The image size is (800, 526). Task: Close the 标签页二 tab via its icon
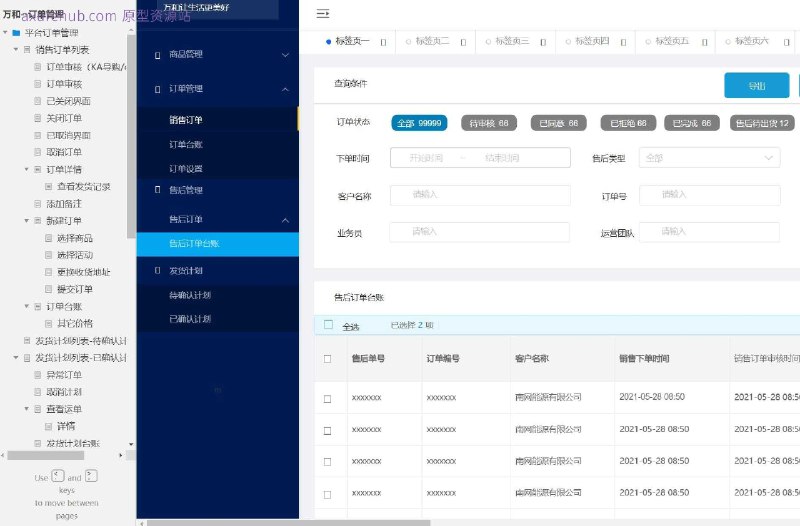(x=463, y=42)
